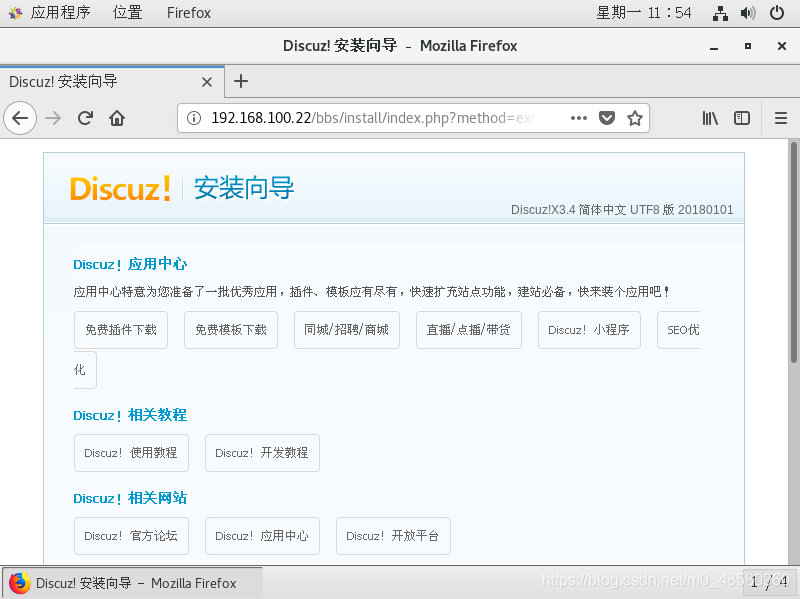
Task: Open network status icon in top panel
Action: point(720,13)
